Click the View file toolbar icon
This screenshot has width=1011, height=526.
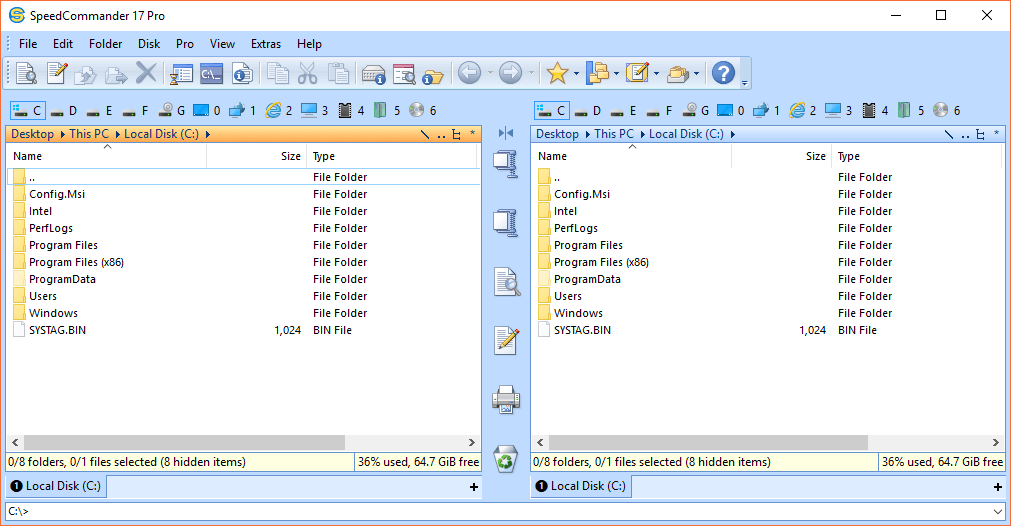[x=26, y=73]
